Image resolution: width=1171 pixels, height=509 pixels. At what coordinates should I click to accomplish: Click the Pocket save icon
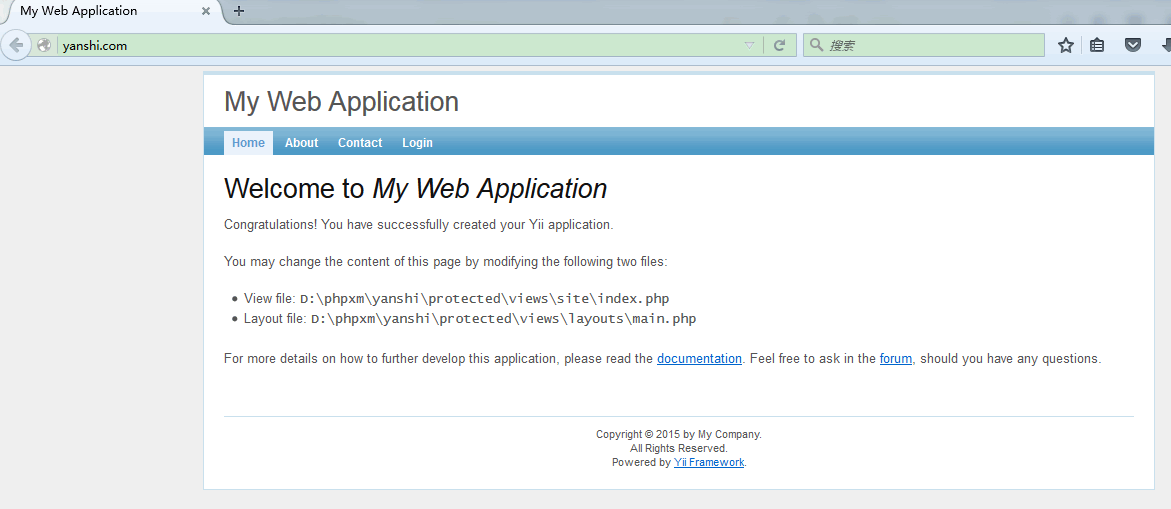[1133, 45]
